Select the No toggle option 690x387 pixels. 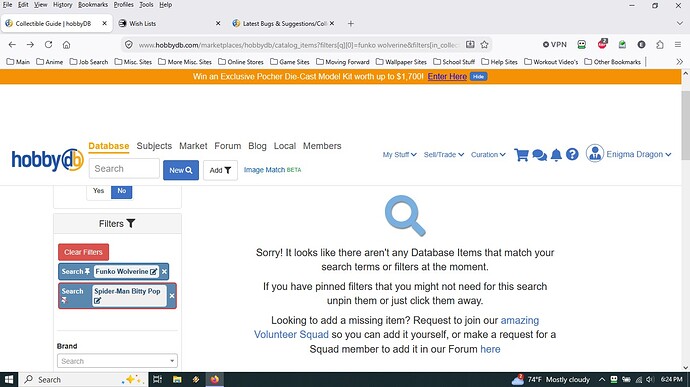[121, 191]
